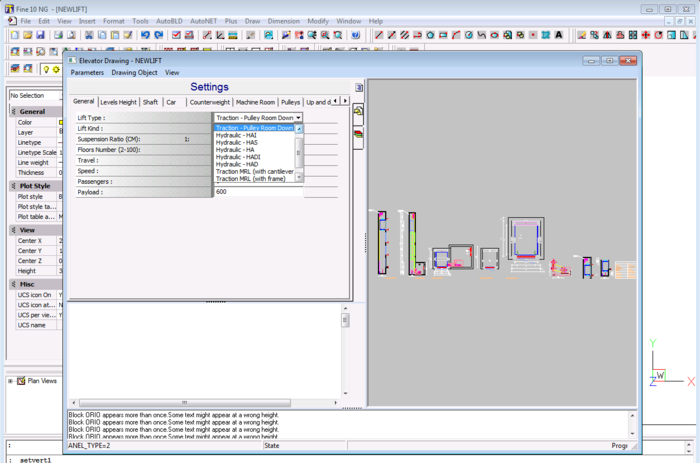The width and height of the screenshot is (700, 463).
Task: Click the Undo arrow icon
Action: (x=145, y=35)
